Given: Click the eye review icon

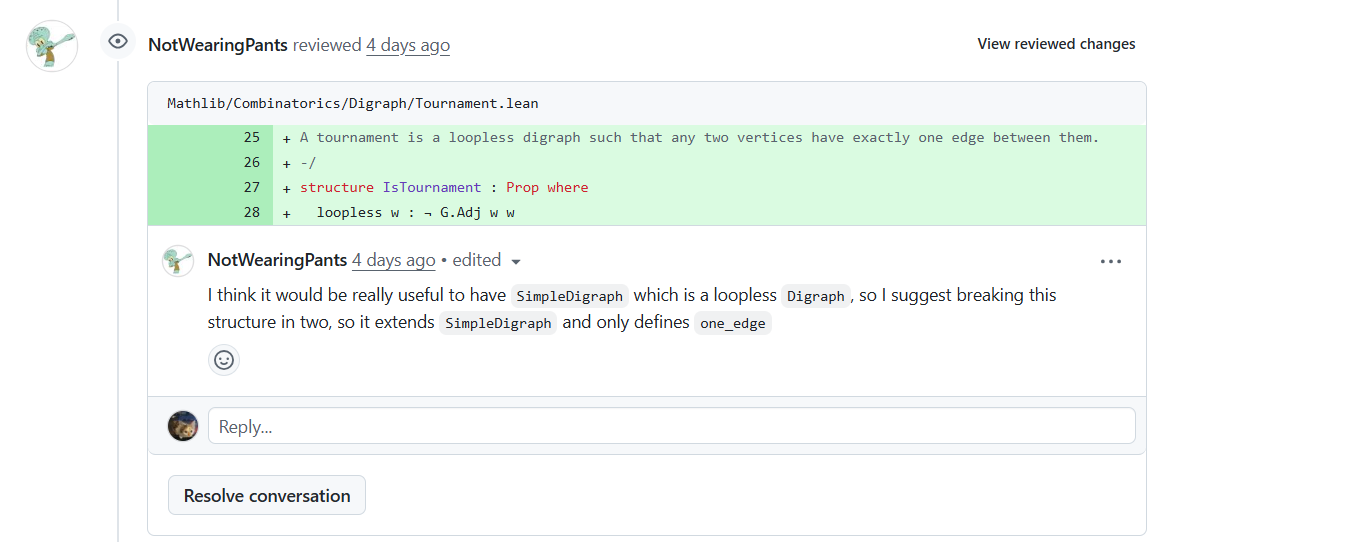Looking at the screenshot, I should (118, 42).
